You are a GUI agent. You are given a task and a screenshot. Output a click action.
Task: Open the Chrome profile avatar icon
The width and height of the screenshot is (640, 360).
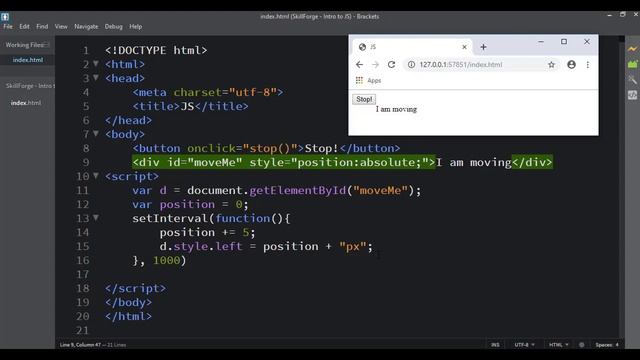[x=571, y=64]
